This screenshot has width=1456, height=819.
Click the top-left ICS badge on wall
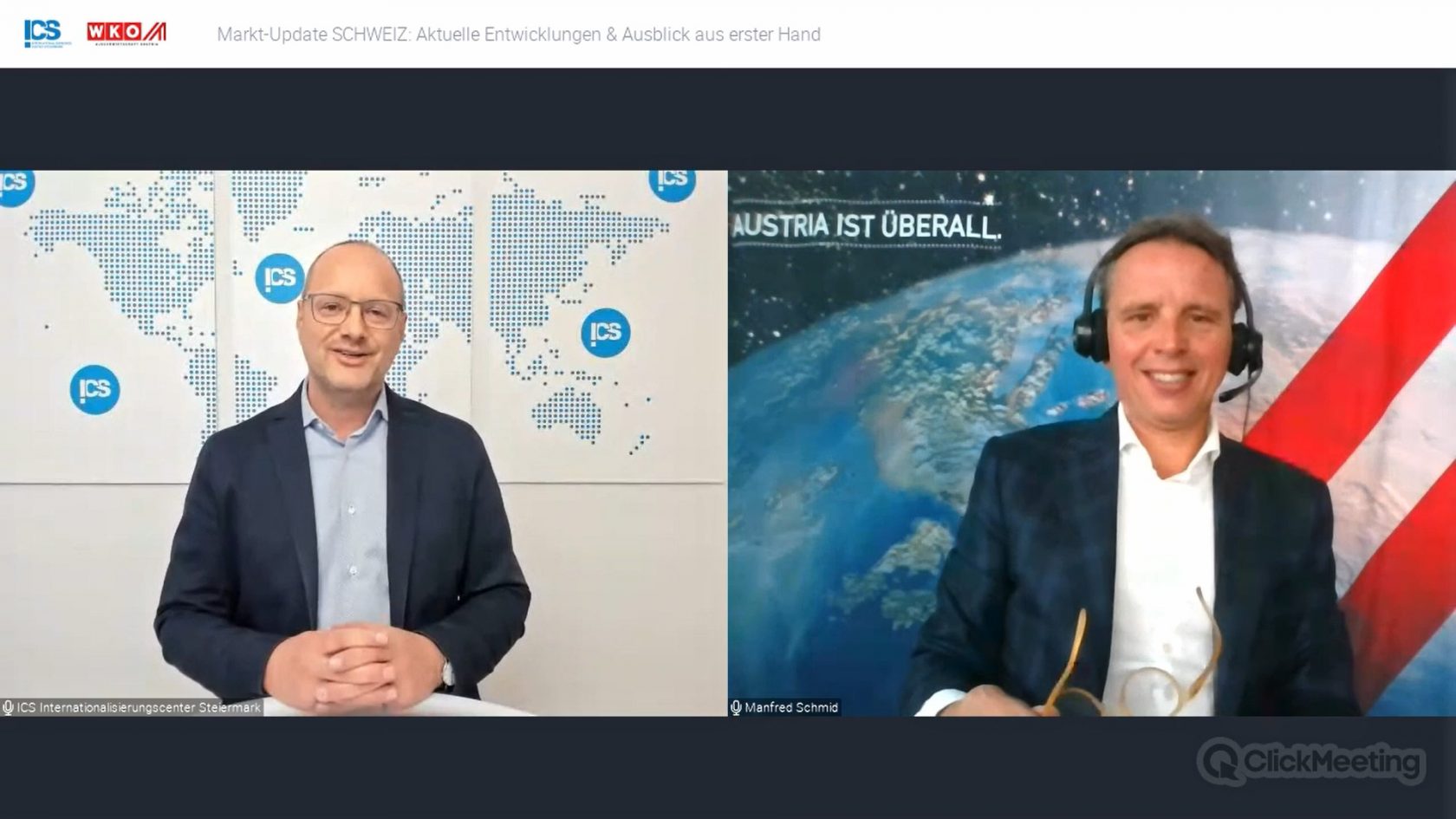(15, 185)
